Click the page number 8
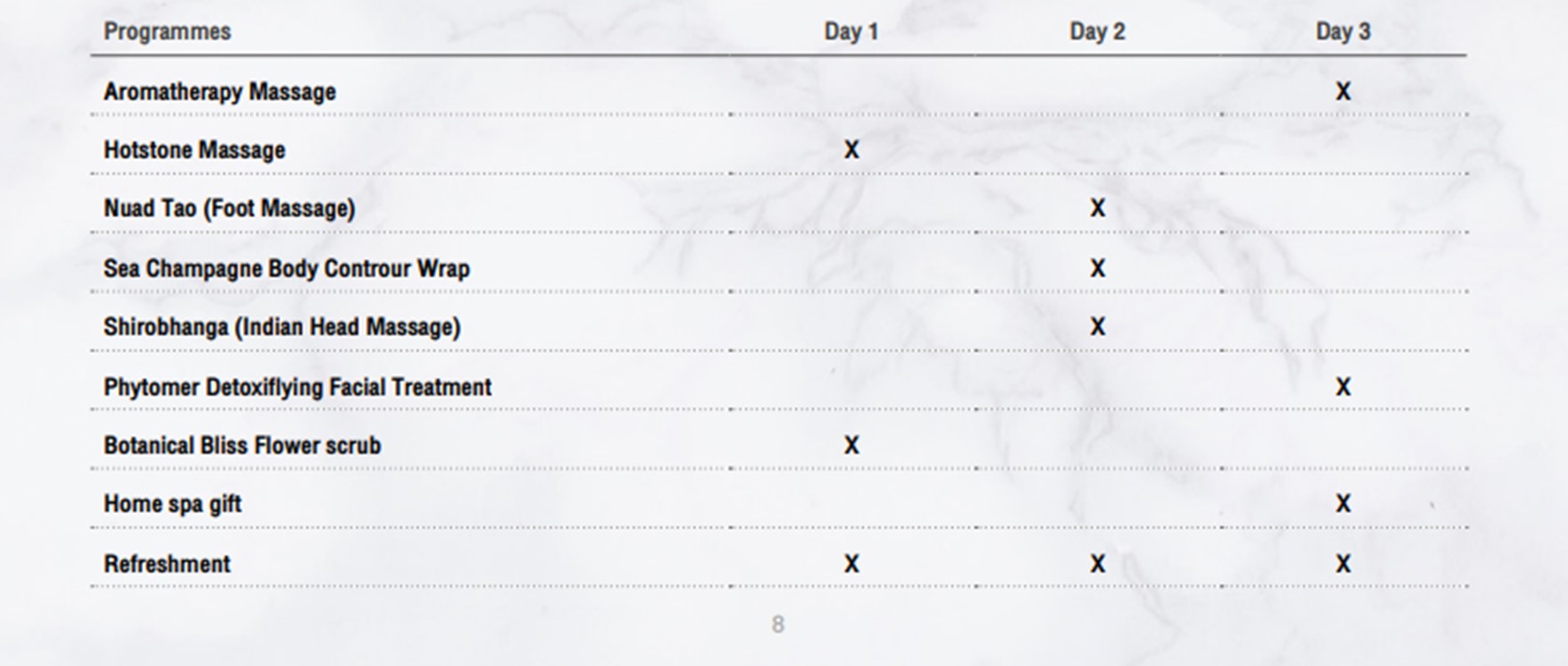Screen dimensions: 1568x666 778,625
